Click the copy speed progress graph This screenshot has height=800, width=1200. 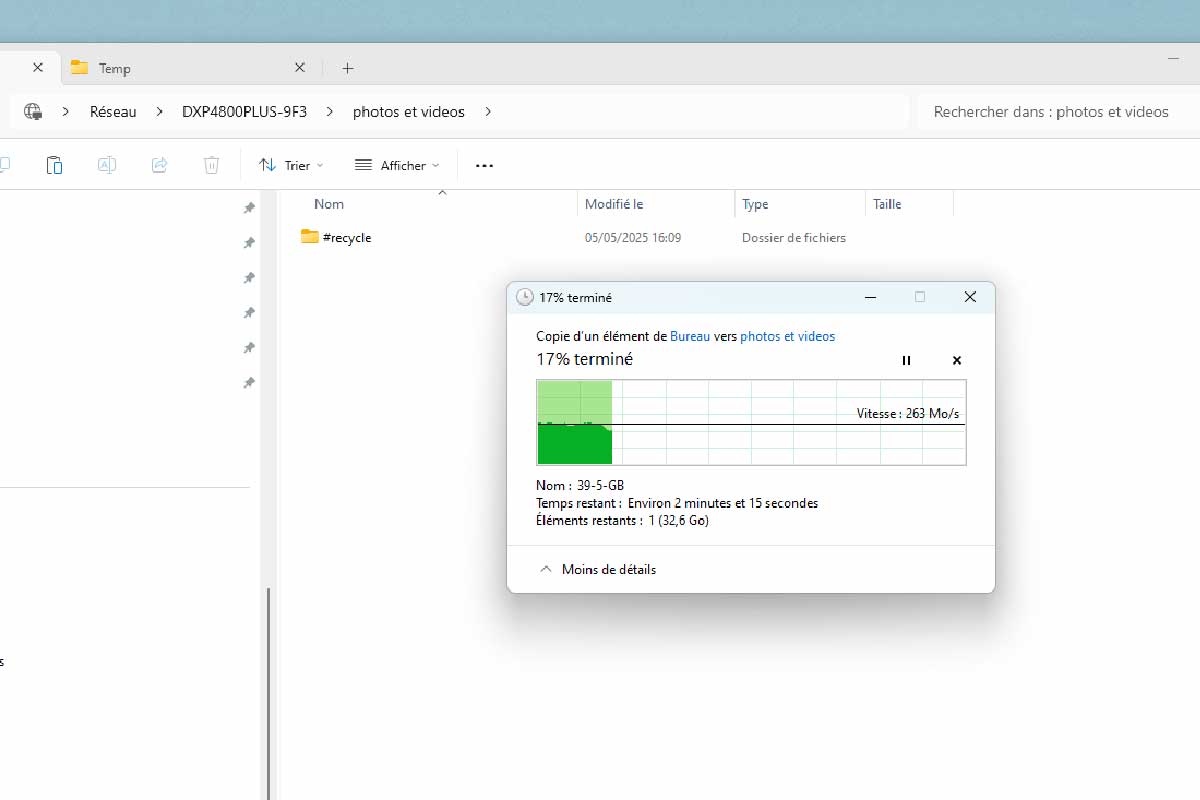point(751,422)
